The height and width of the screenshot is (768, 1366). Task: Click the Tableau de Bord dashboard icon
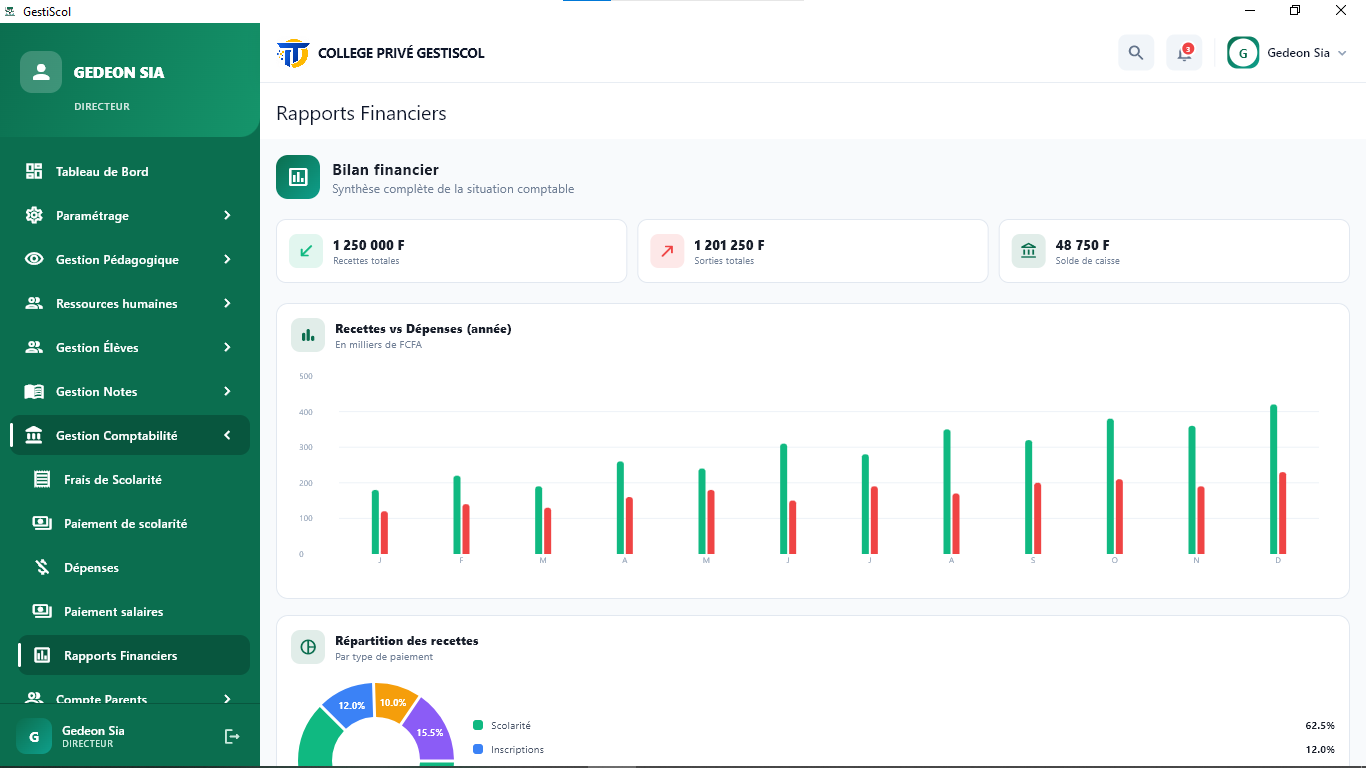[34, 171]
